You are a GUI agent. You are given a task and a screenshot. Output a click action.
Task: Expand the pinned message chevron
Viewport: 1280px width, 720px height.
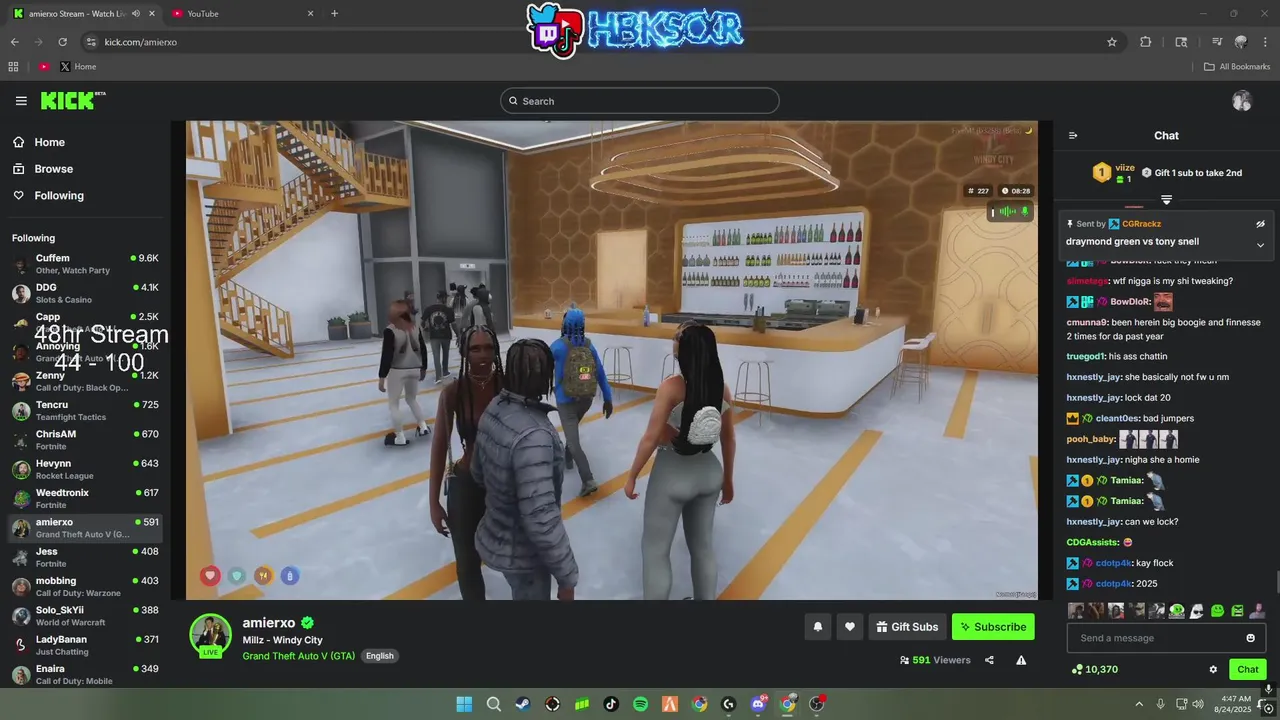click(1260, 245)
